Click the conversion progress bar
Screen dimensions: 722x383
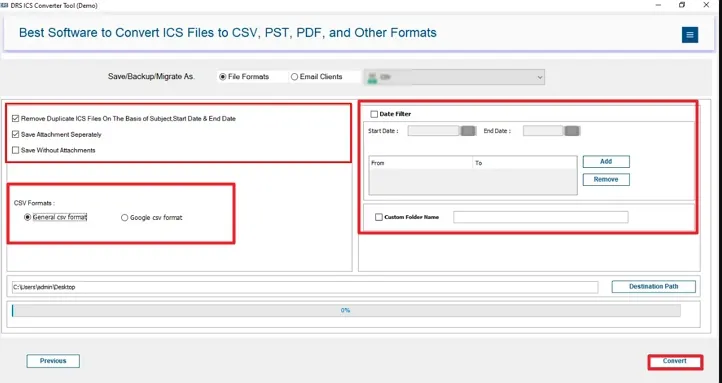tap(346, 311)
